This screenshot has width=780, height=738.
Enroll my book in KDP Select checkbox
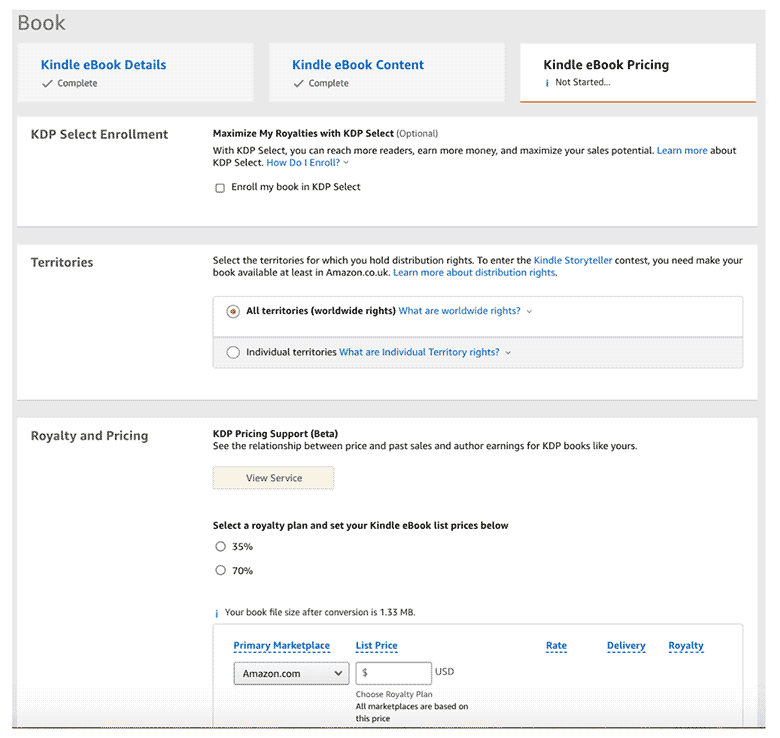point(220,188)
